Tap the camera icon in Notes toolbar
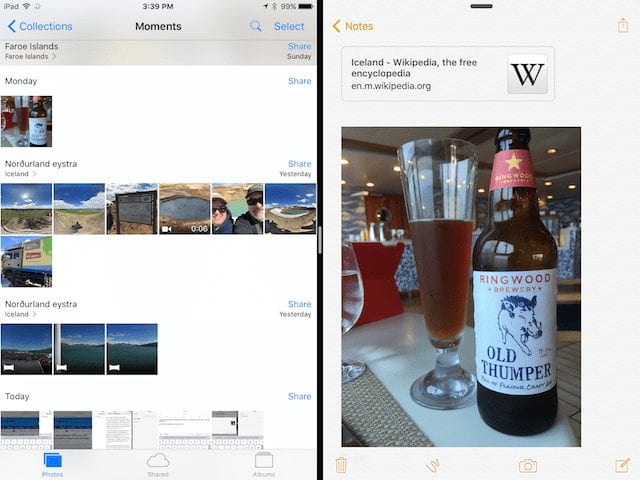The image size is (640, 480). click(527, 465)
